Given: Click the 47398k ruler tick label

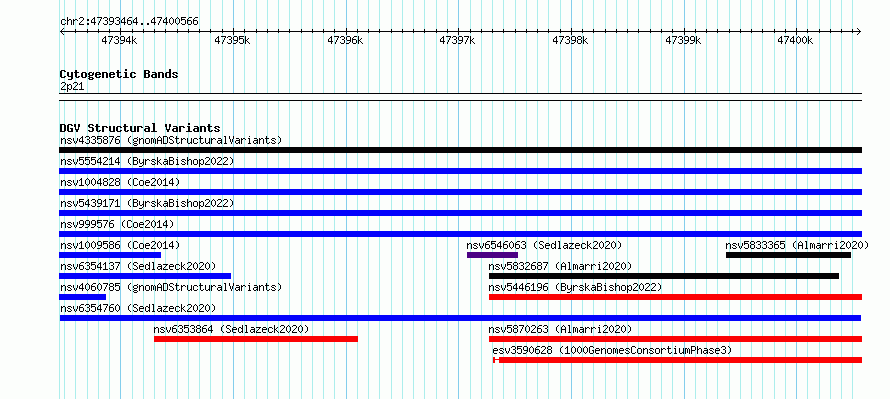Looking at the screenshot, I should (x=570, y=40).
